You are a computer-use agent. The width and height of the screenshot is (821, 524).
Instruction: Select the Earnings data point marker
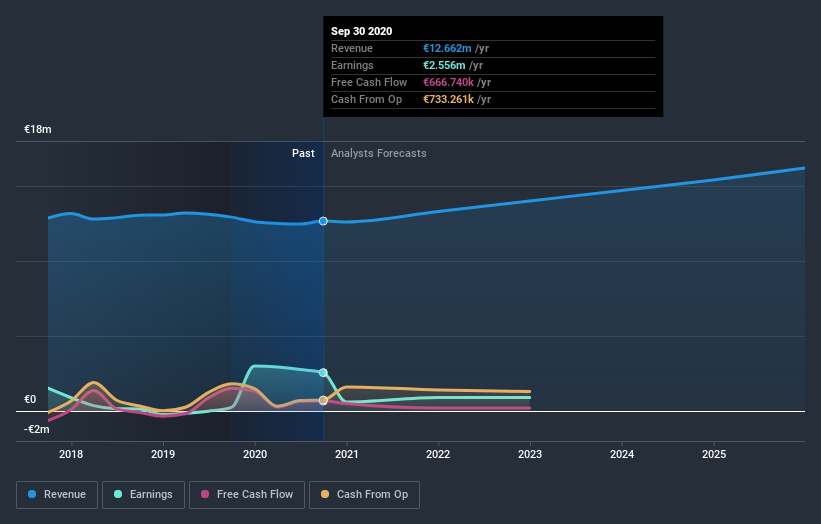point(323,373)
